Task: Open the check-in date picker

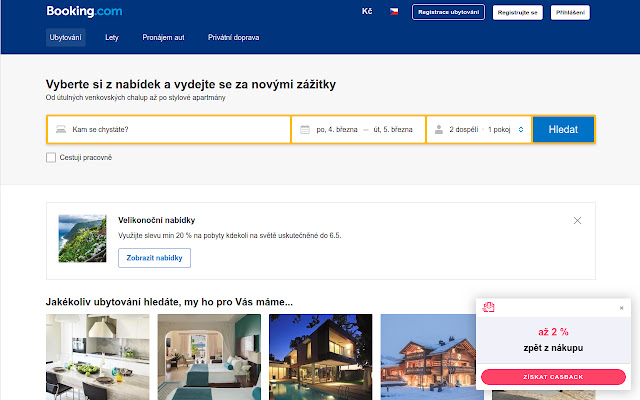Action: click(336, 130)
